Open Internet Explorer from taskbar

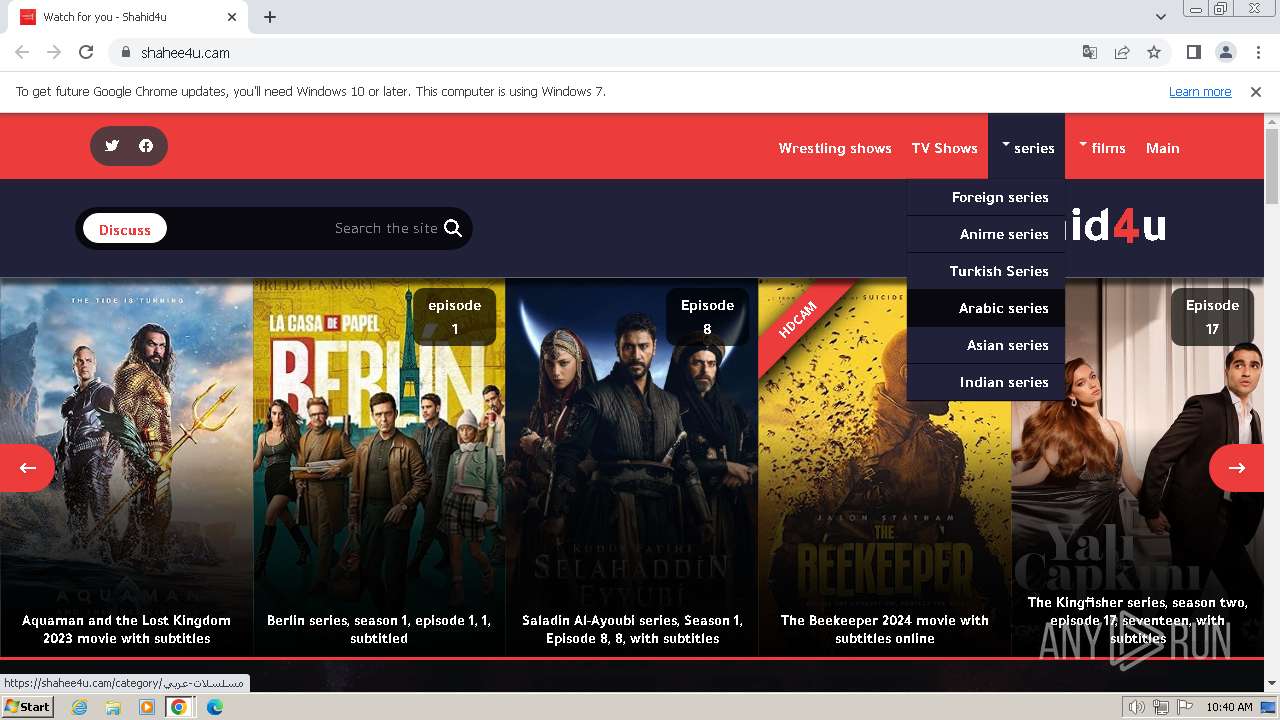pos(79,707)
